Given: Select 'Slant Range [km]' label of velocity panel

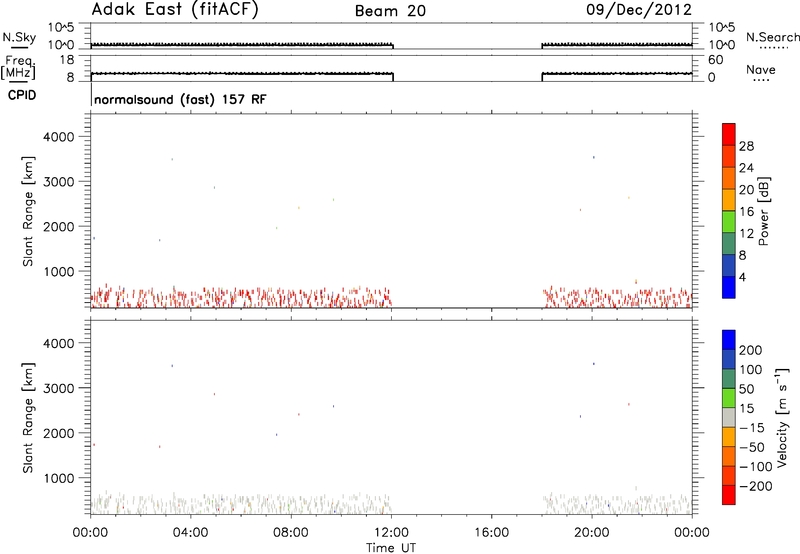Looking at the screenshot, I should coord(28,418).
